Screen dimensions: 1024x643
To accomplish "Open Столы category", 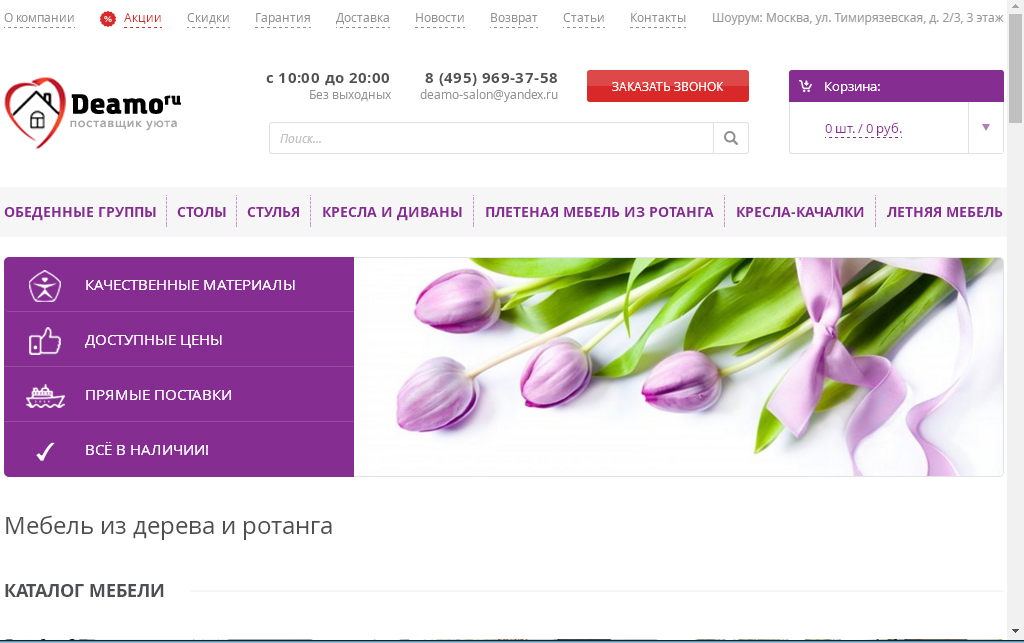I will point(201,212).
